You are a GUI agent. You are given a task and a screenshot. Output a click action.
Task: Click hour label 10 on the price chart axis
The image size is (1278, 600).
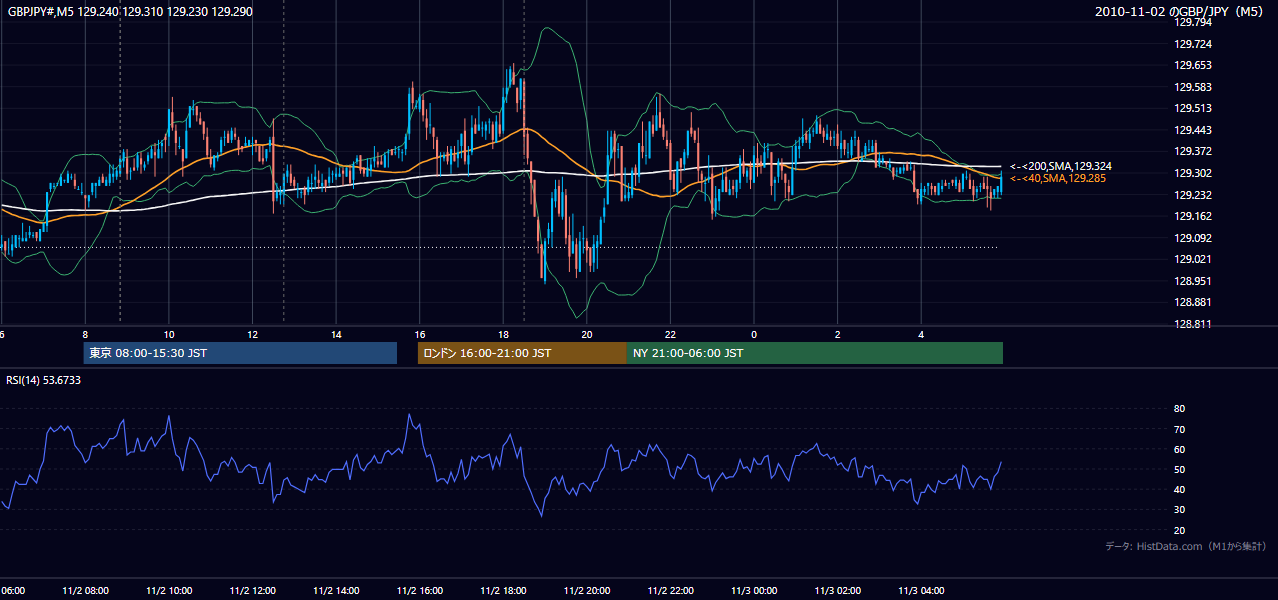(x=169, y=334)
